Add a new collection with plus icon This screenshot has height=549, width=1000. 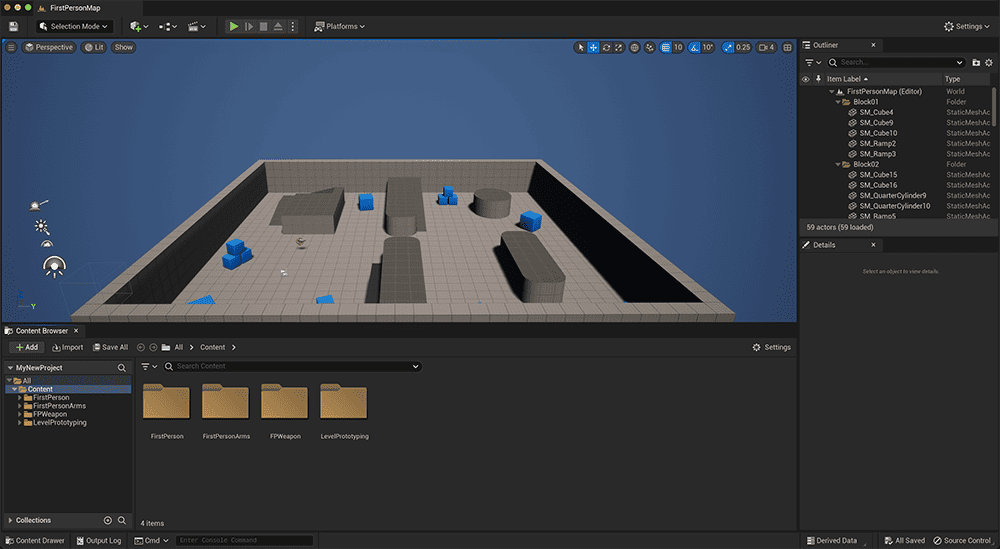coord(108,520)
